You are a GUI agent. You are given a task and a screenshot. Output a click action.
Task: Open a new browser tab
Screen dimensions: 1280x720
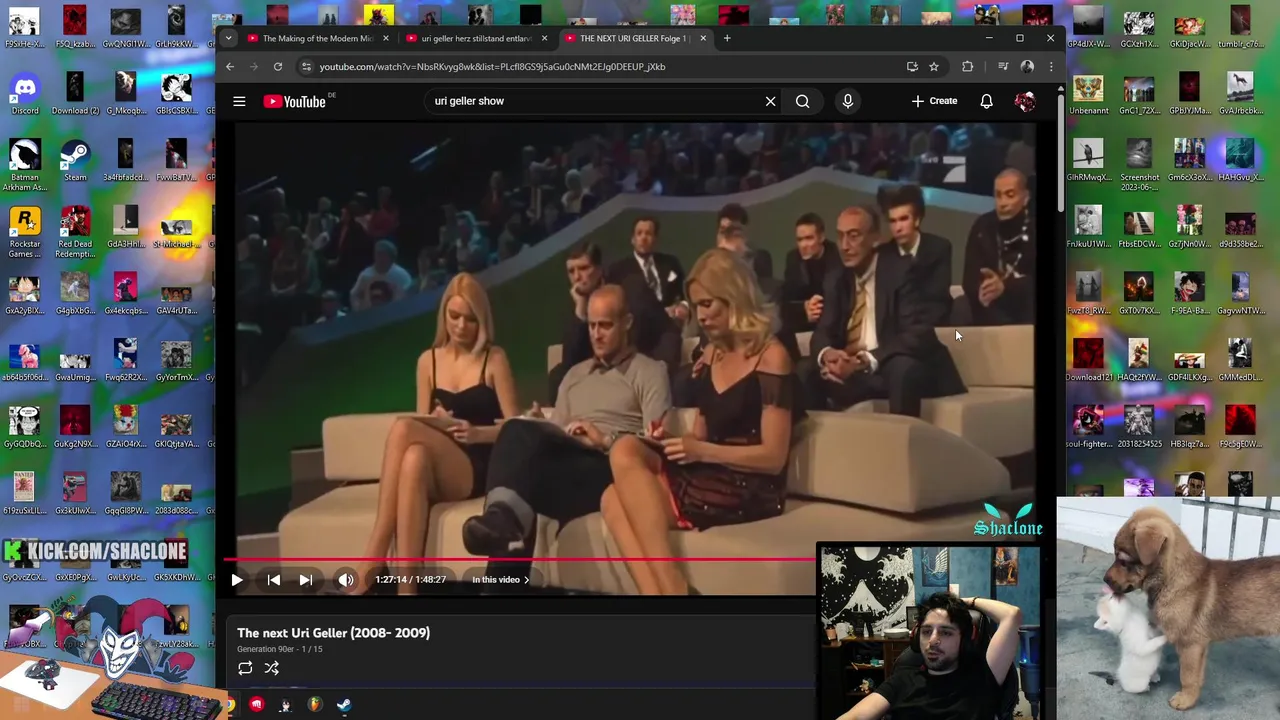pos(727,38)
